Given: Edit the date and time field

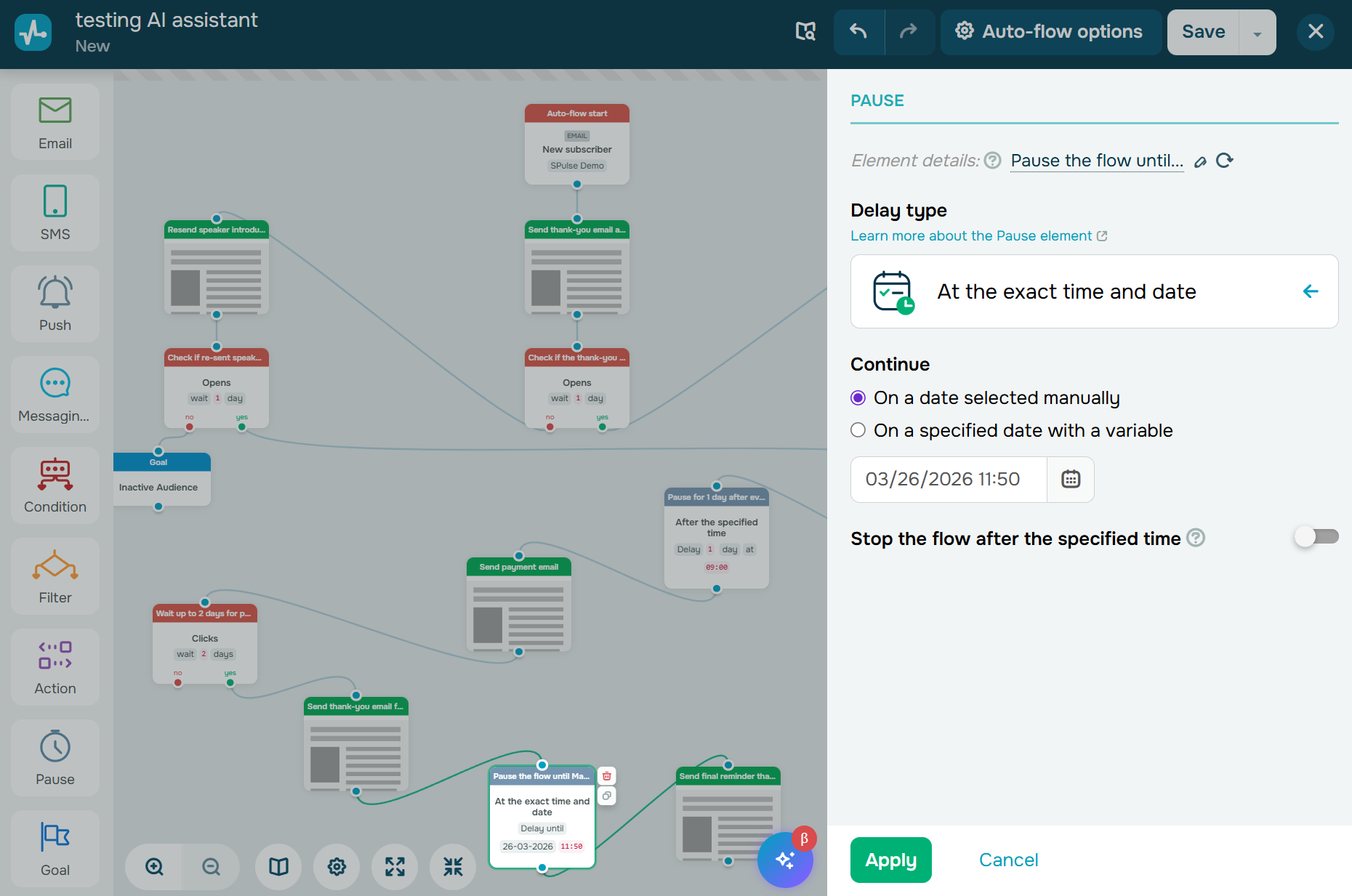Looking at the screenshot, I should (949, 480).
